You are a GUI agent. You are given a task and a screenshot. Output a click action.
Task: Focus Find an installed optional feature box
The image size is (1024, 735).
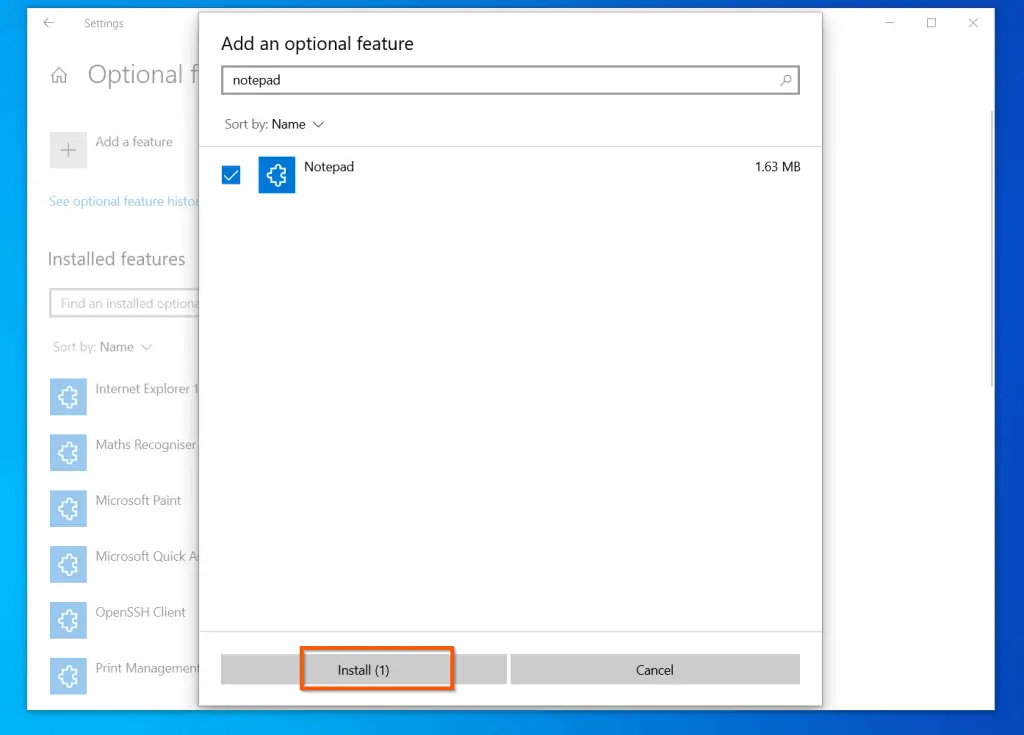[124, 303]
